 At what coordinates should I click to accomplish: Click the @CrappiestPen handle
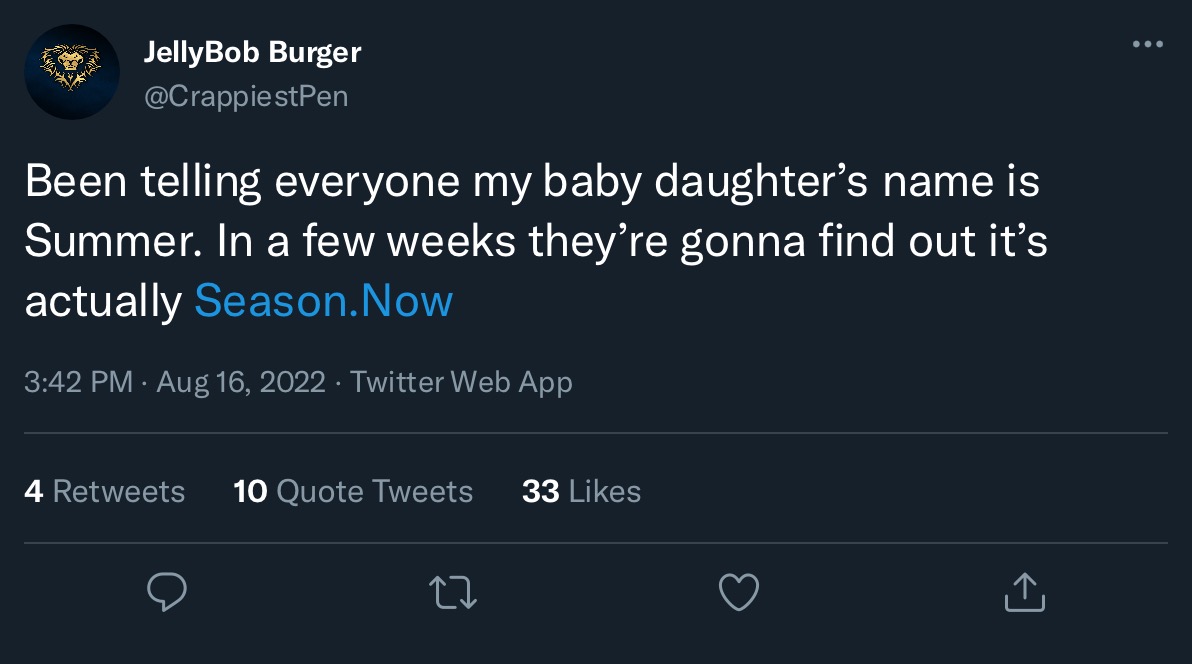pyautogui.click(x=246, y=96)
